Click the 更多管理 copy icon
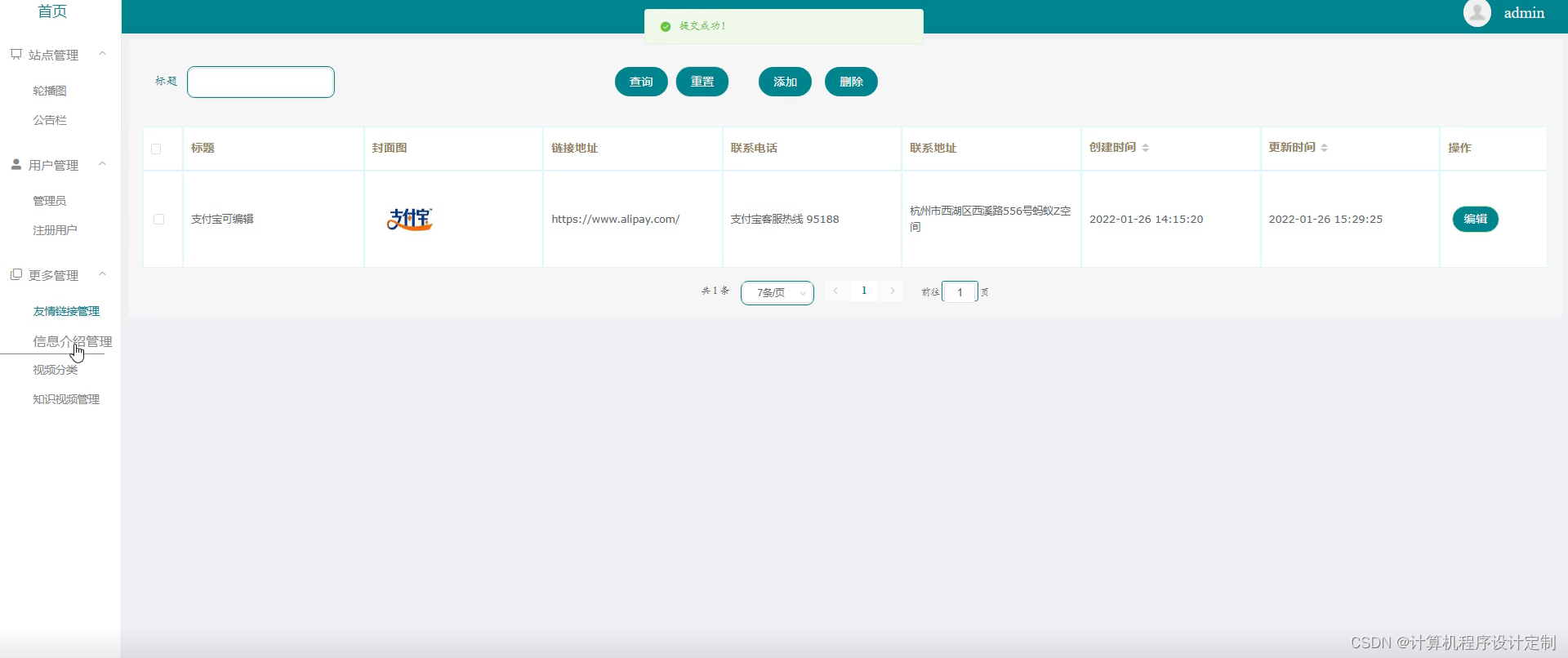This screenshot has height=658, width=1568. 16,274
